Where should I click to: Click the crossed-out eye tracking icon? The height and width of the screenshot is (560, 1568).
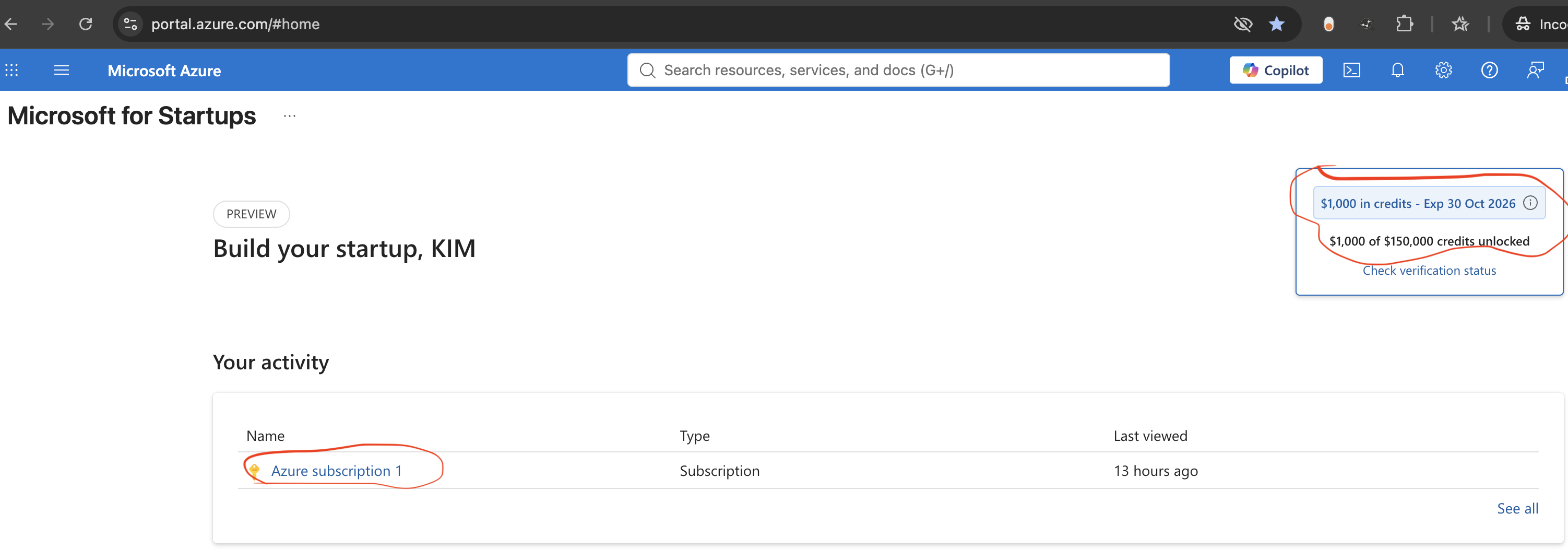pos(1242,24)
